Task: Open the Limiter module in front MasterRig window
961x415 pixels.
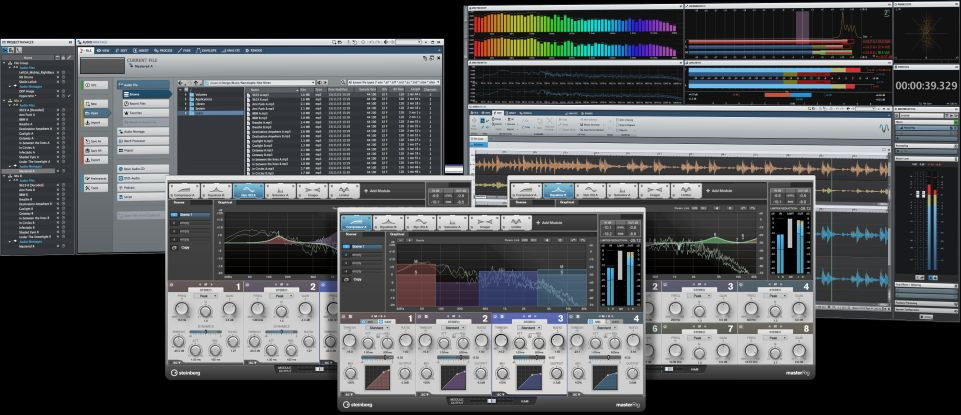Action: click(516, 223)
